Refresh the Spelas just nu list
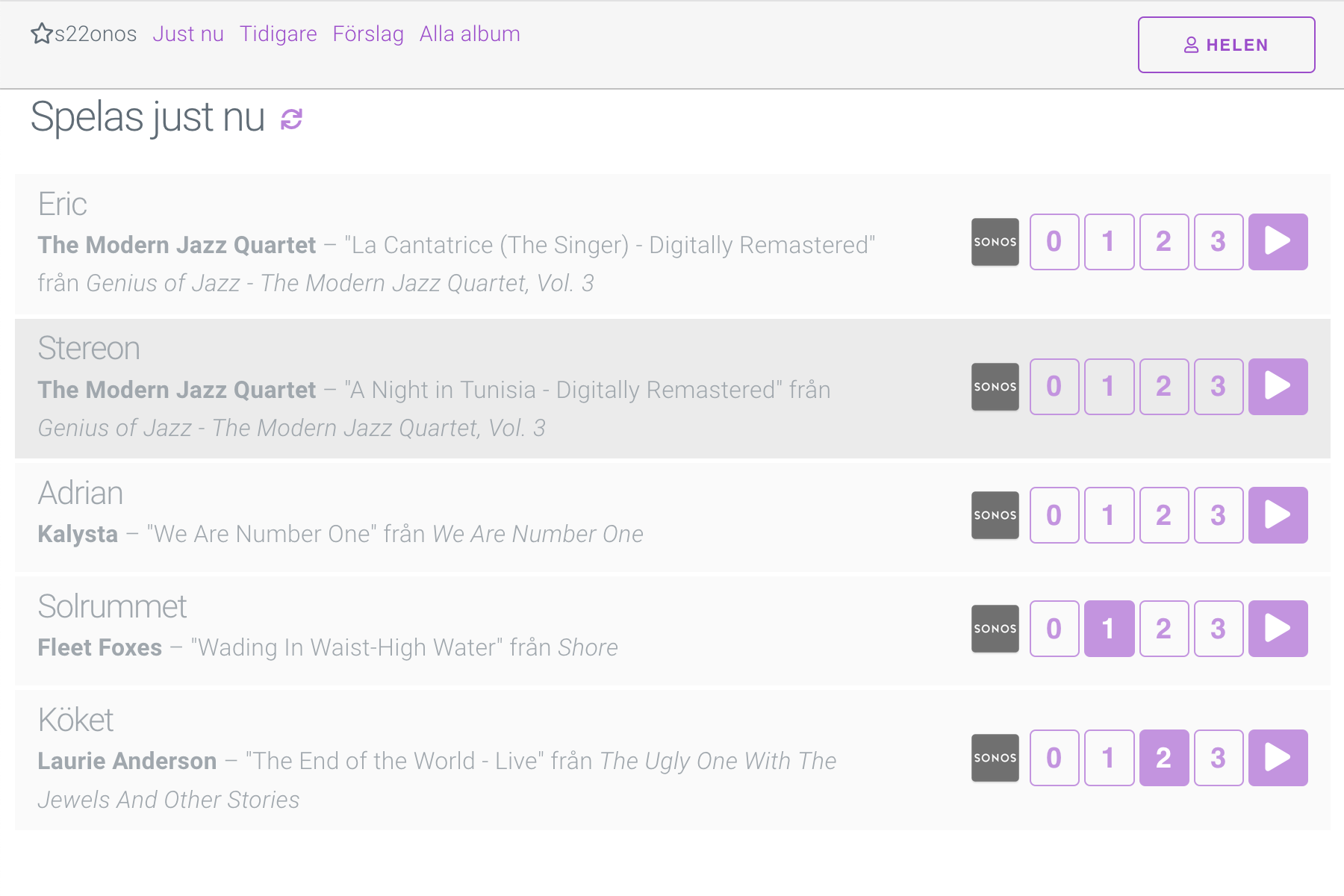This screenshot has width=1344, height=896. click(291, 119)
